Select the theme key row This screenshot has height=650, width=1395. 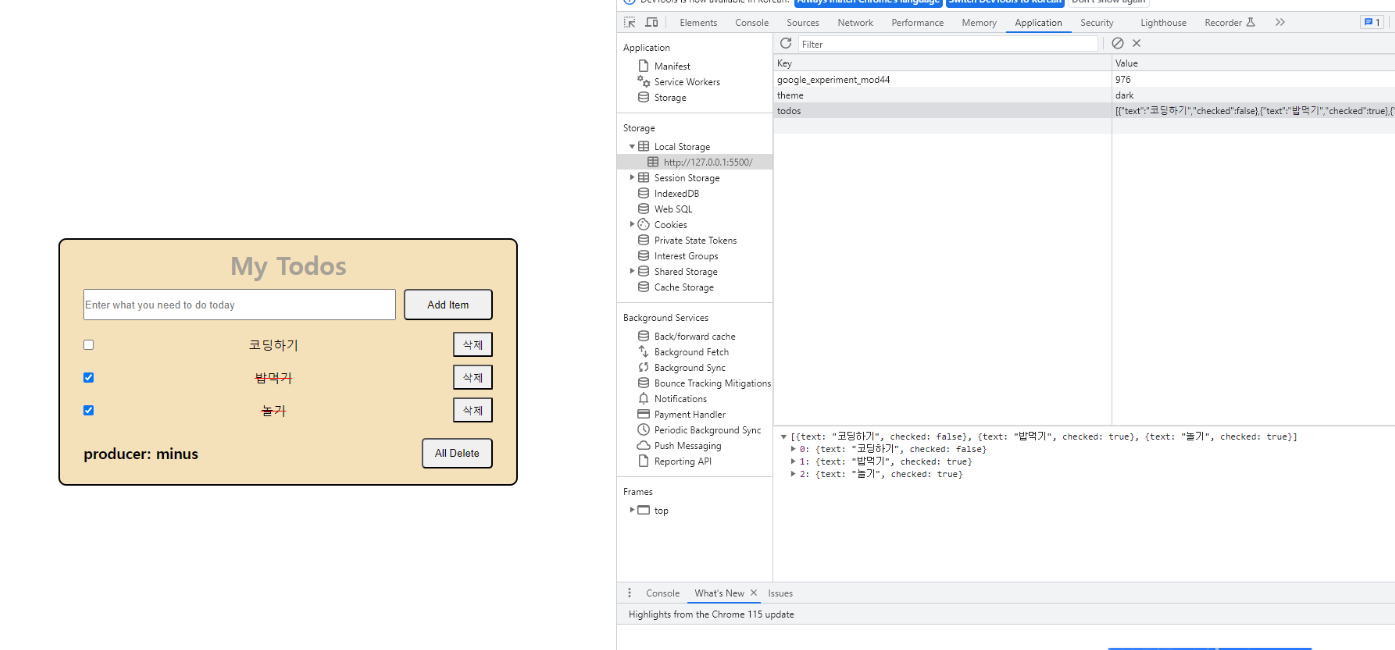click(1084, 95)
